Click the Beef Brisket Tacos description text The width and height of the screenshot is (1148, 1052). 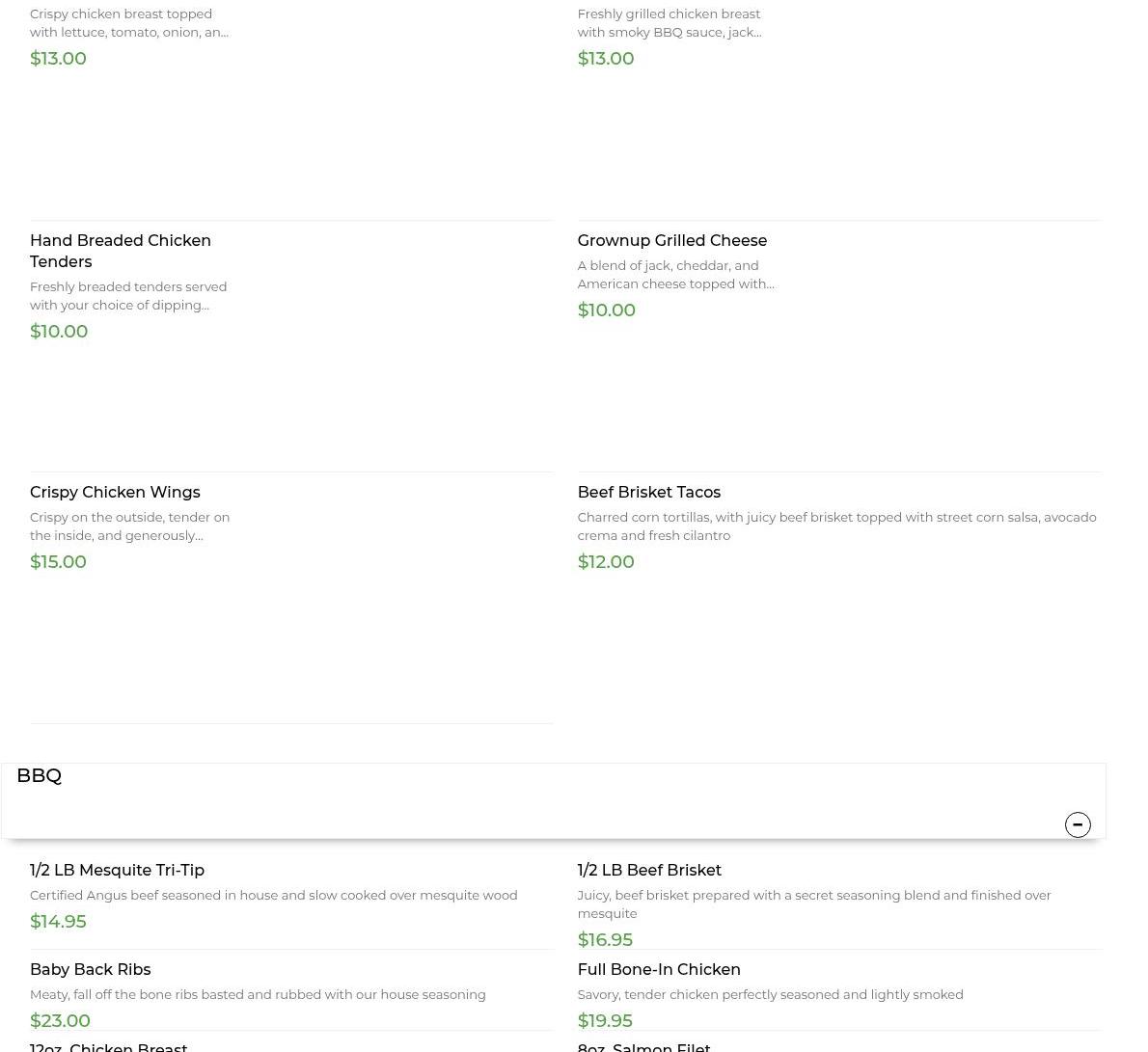(x=835, y=526)
